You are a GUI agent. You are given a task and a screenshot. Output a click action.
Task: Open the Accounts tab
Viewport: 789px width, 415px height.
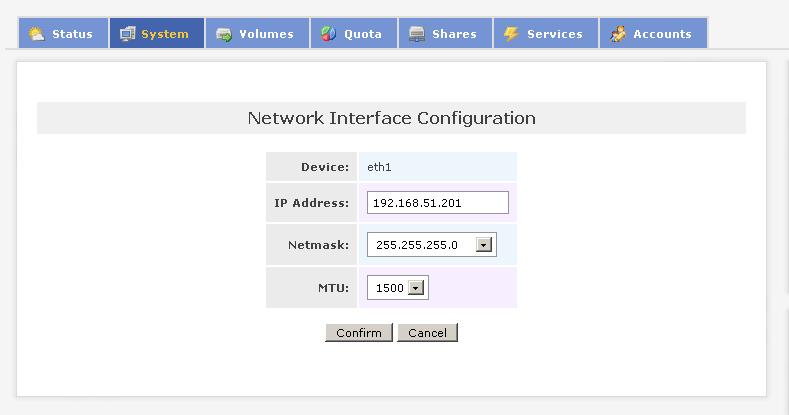pyautogui.click(x=662, y=34)
